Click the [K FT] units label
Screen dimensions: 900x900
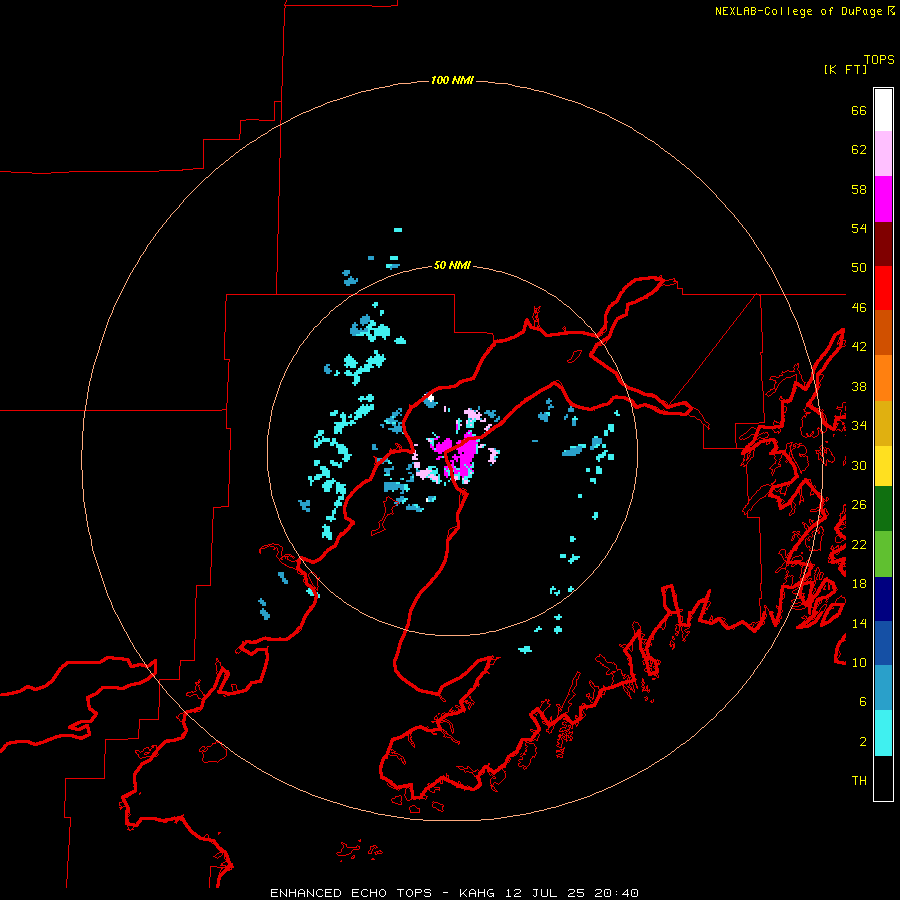tap(845, 69)
